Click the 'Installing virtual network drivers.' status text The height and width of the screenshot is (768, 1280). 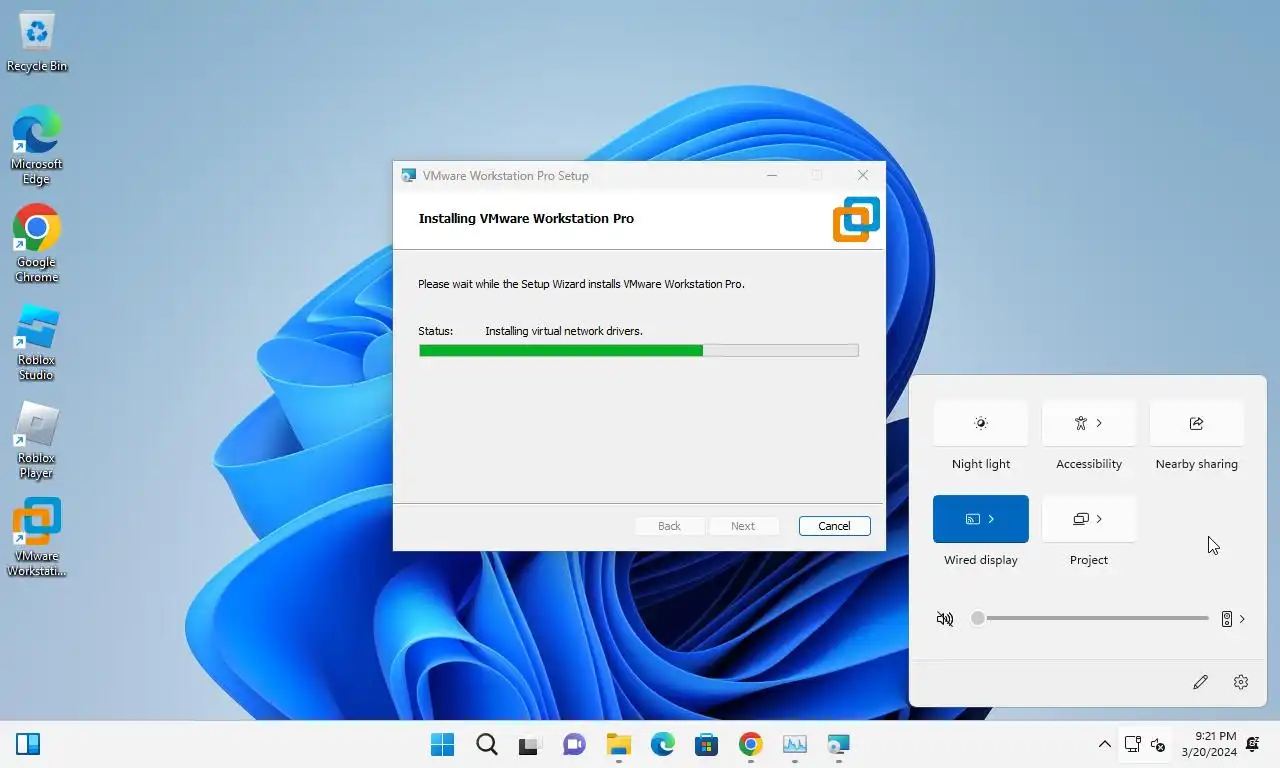tap(564, 331)
